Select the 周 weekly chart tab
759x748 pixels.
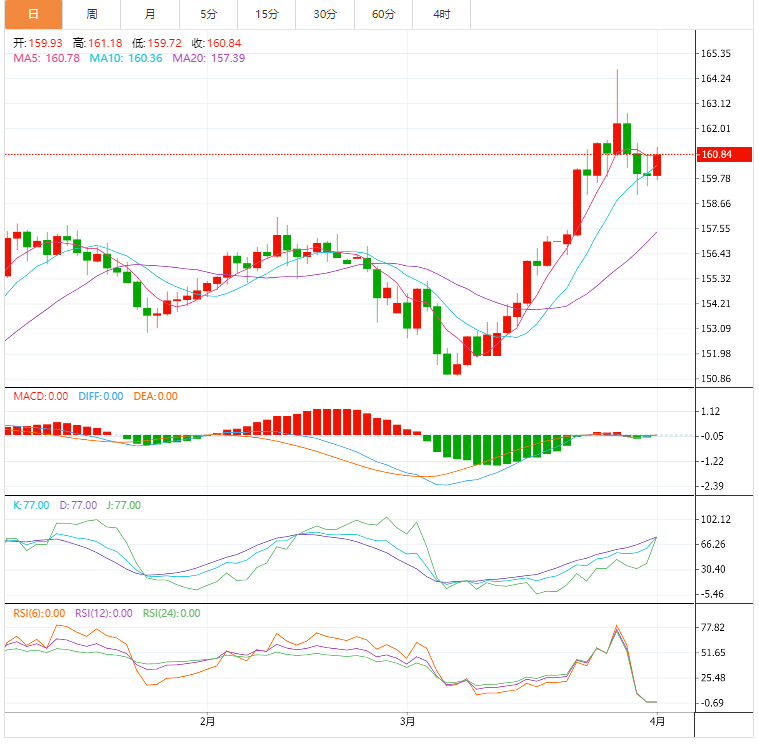click(x=91, y=14)
